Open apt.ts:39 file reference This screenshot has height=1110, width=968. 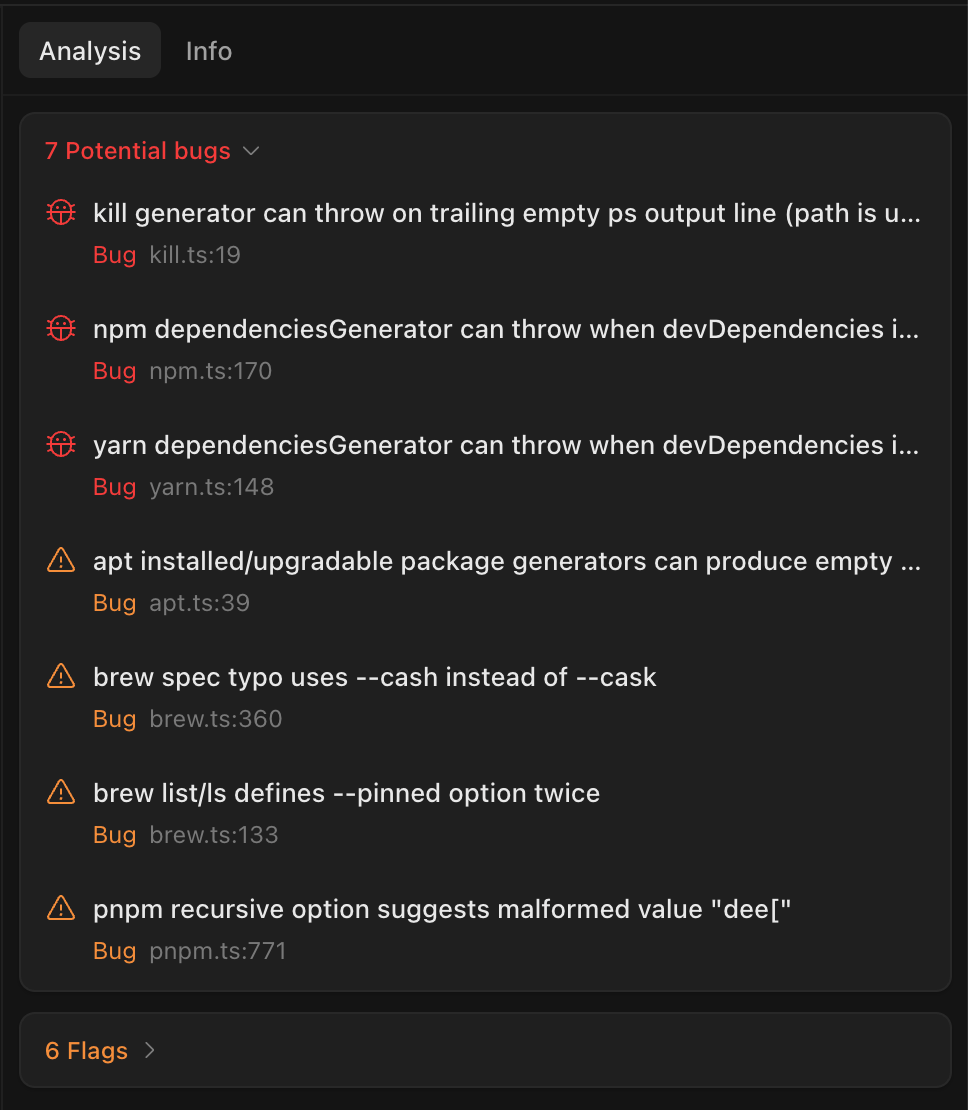click(199, 603)
